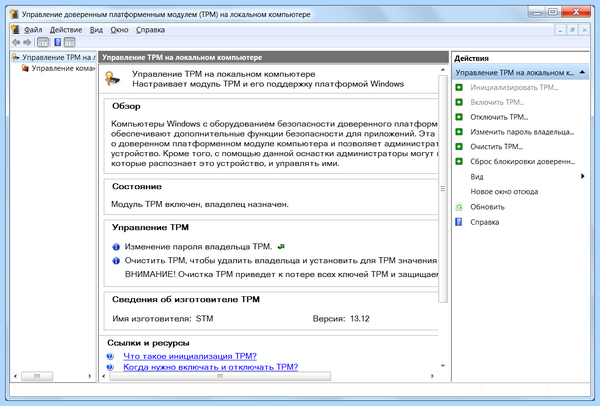Click the refresh icon beside Обновить
Screen dimensions: 600x406
[x=459, y=207]
